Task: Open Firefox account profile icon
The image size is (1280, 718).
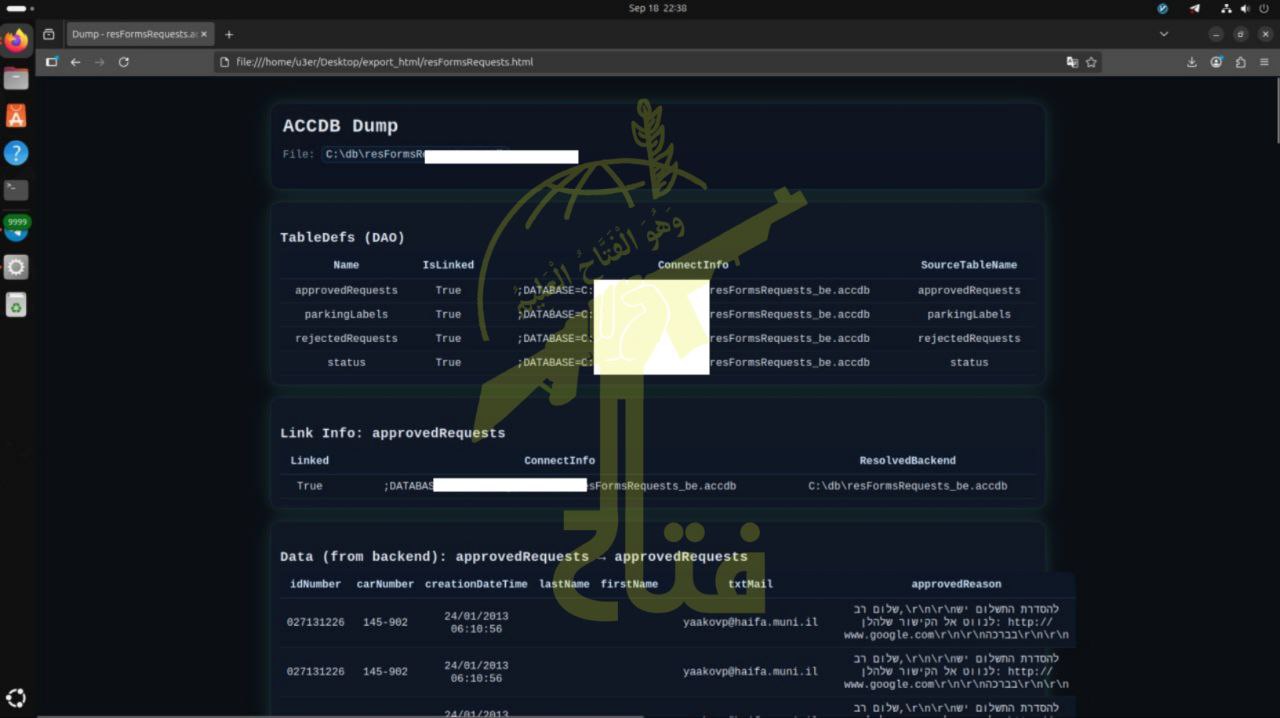Action: click(x=1216, y=62)
